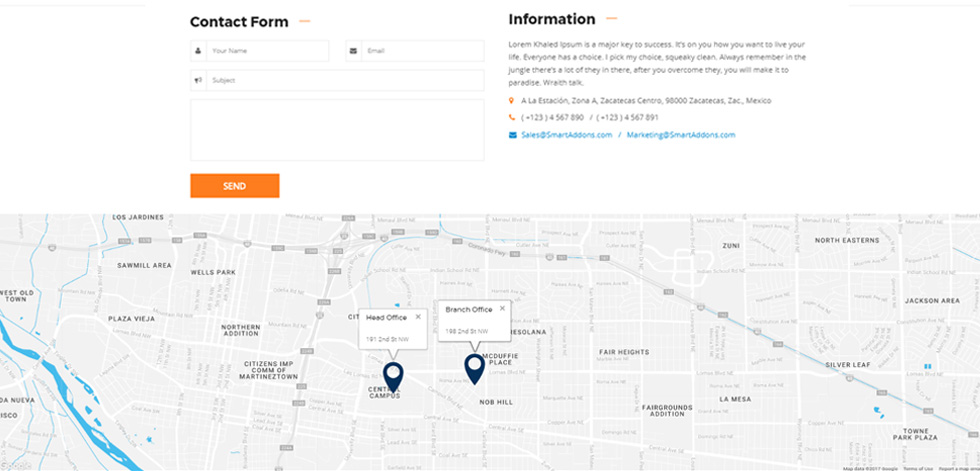Click the megaphone icon beside Subject

click(198, 80)
